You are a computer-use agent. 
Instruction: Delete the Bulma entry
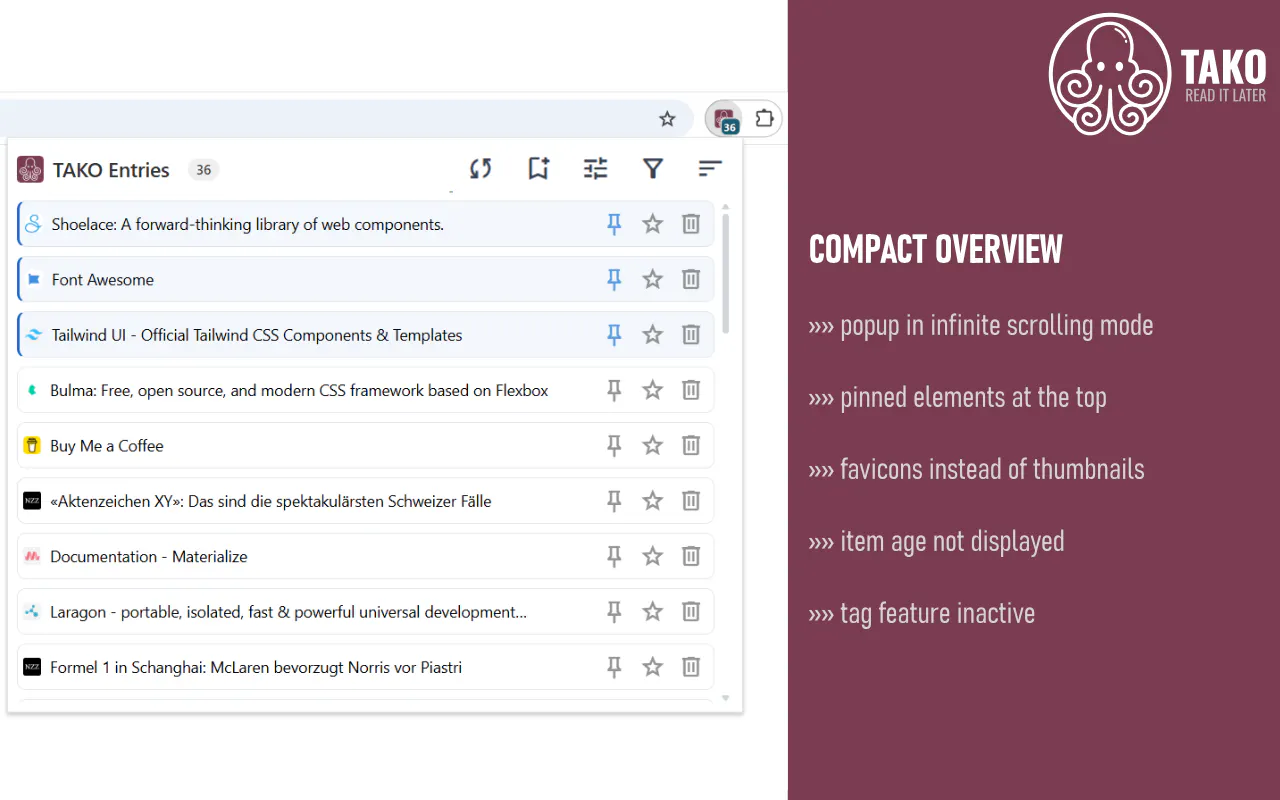click(691, 390)
